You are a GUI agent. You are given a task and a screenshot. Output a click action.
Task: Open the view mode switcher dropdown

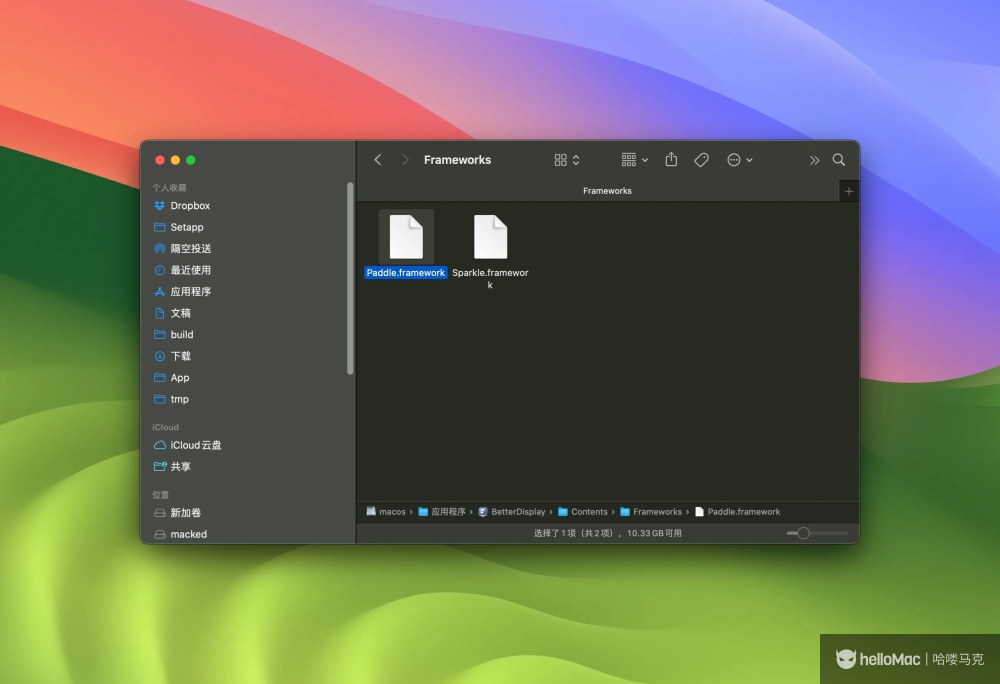click(x=567, y=160)
